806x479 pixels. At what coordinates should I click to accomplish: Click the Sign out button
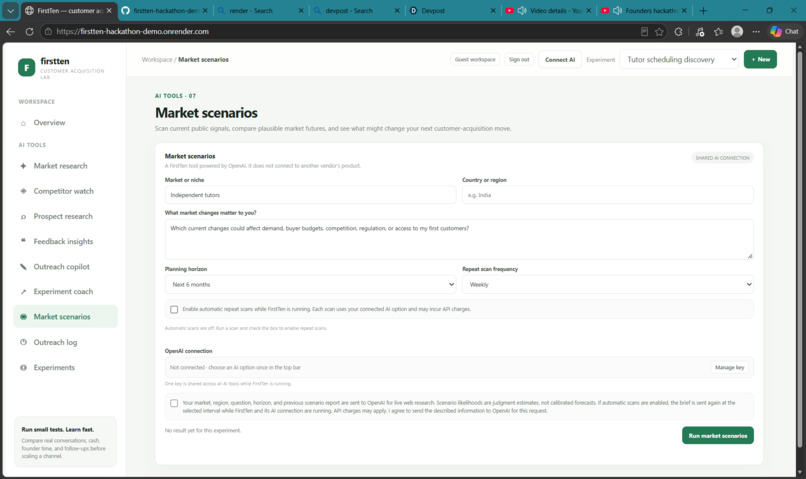click(519, 60)
